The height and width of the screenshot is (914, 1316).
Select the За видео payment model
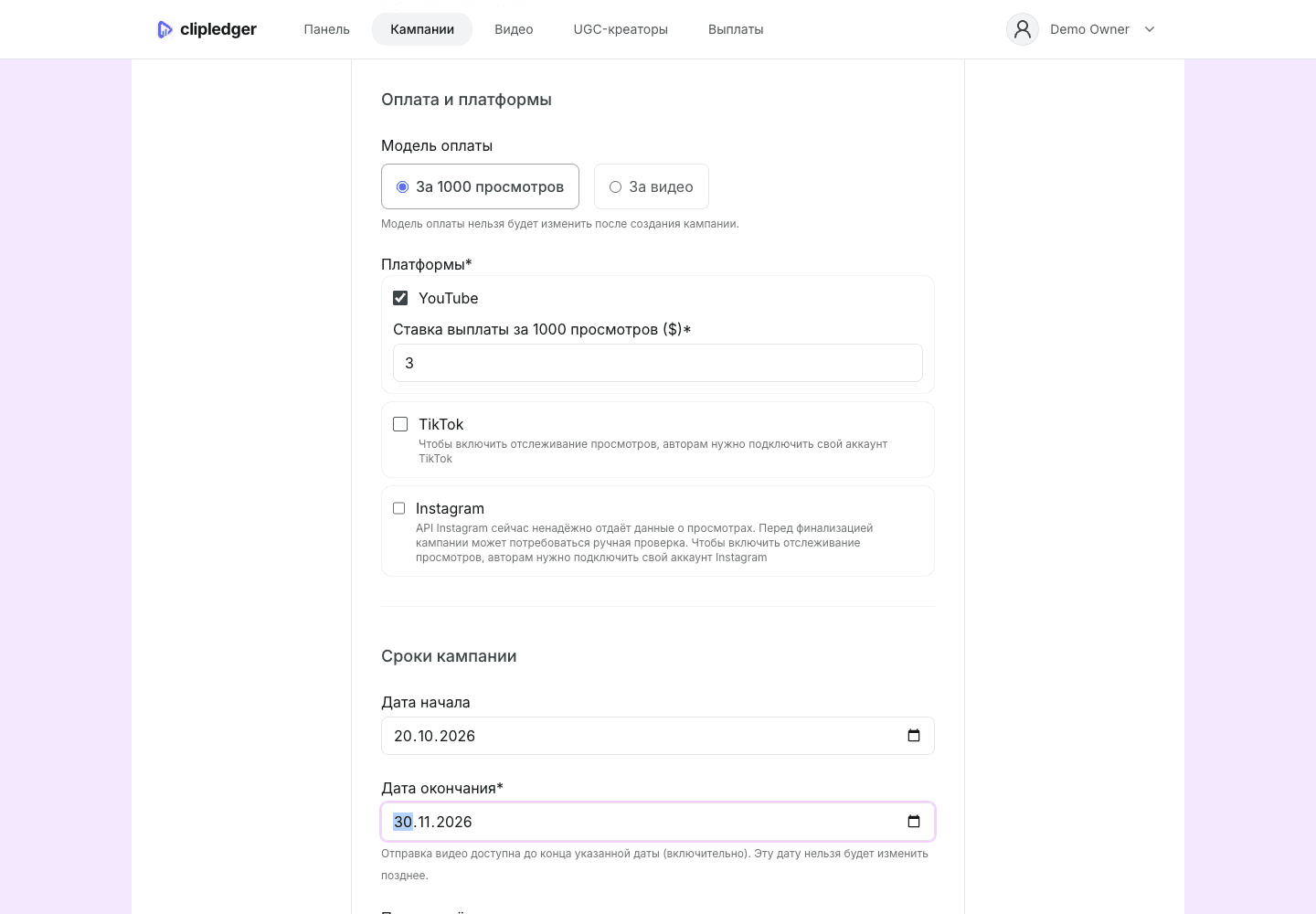tap(652, 186)
